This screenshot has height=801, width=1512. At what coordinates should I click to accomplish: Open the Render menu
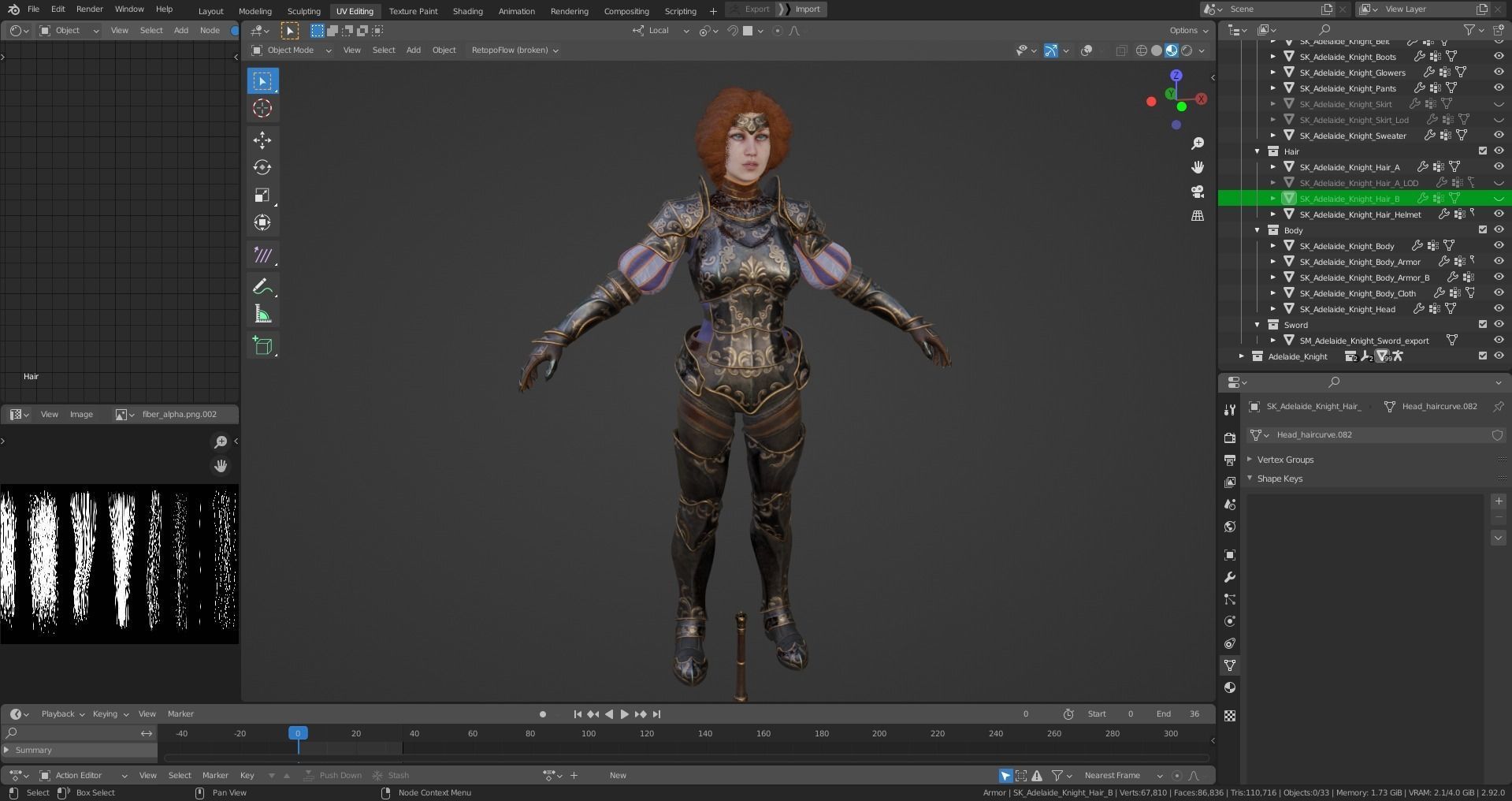[x=89, y=9]
